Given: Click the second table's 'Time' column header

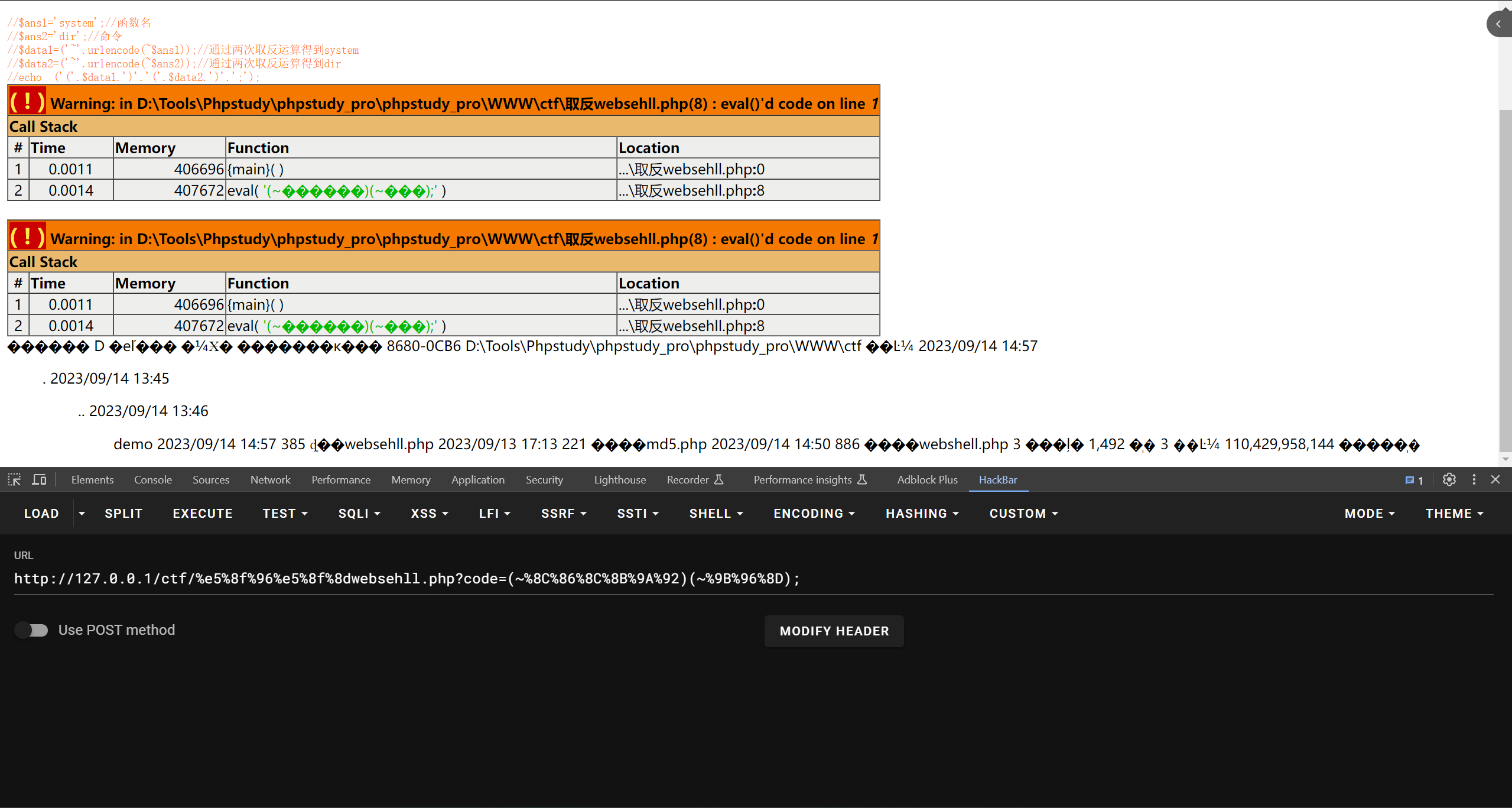Looking at the screenshot, I should point(71,283).
